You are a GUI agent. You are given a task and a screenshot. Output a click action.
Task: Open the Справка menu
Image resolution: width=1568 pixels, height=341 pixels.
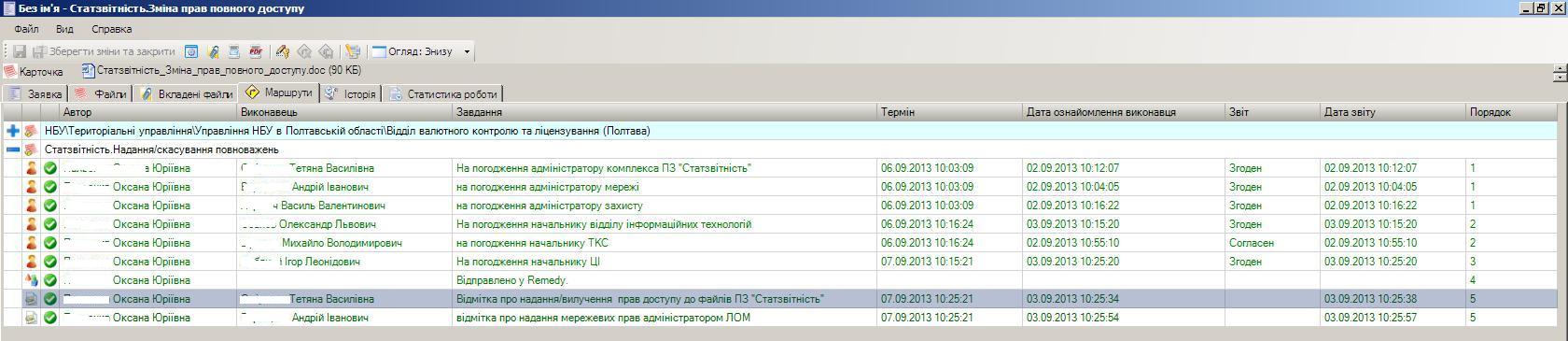pyautogui.click(x=112, y=29)
